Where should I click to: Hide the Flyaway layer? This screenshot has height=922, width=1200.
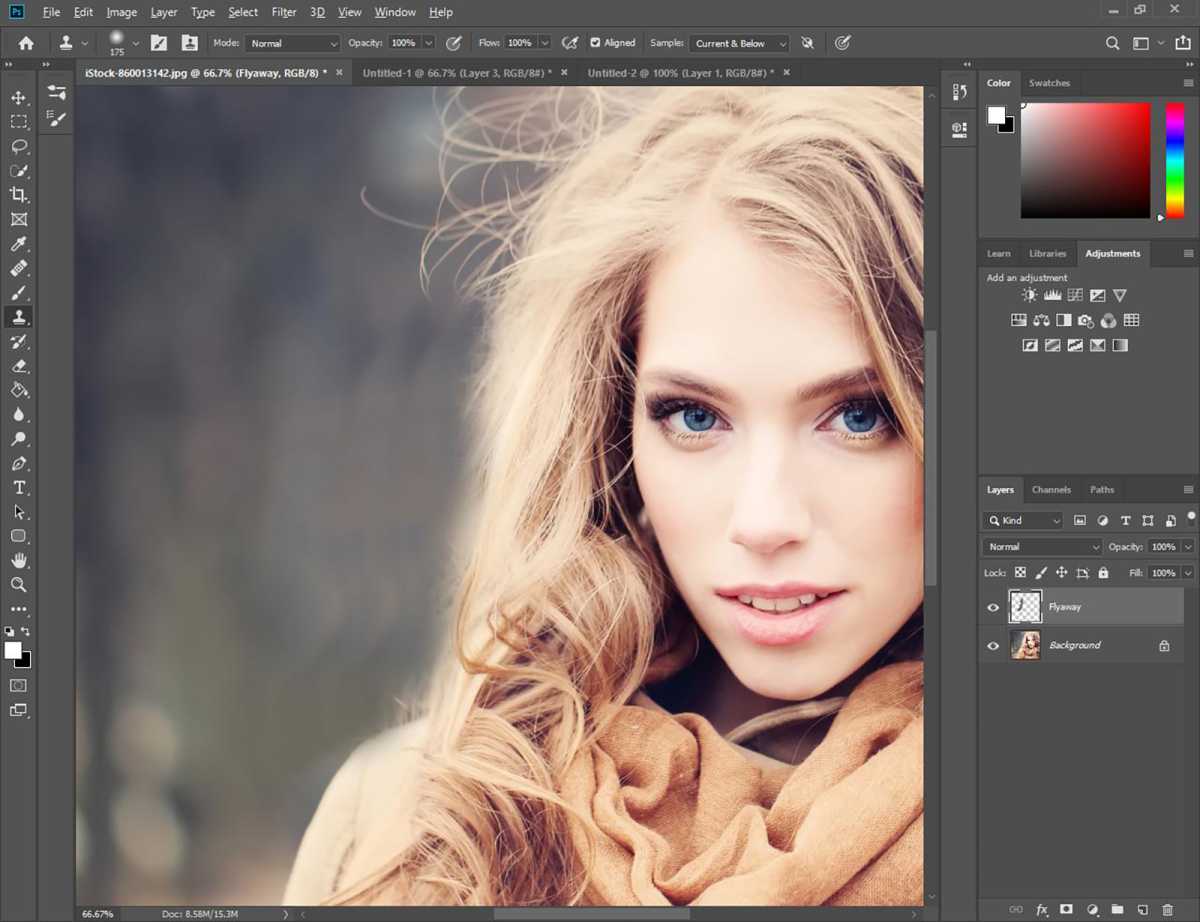(x=993, y=607)
